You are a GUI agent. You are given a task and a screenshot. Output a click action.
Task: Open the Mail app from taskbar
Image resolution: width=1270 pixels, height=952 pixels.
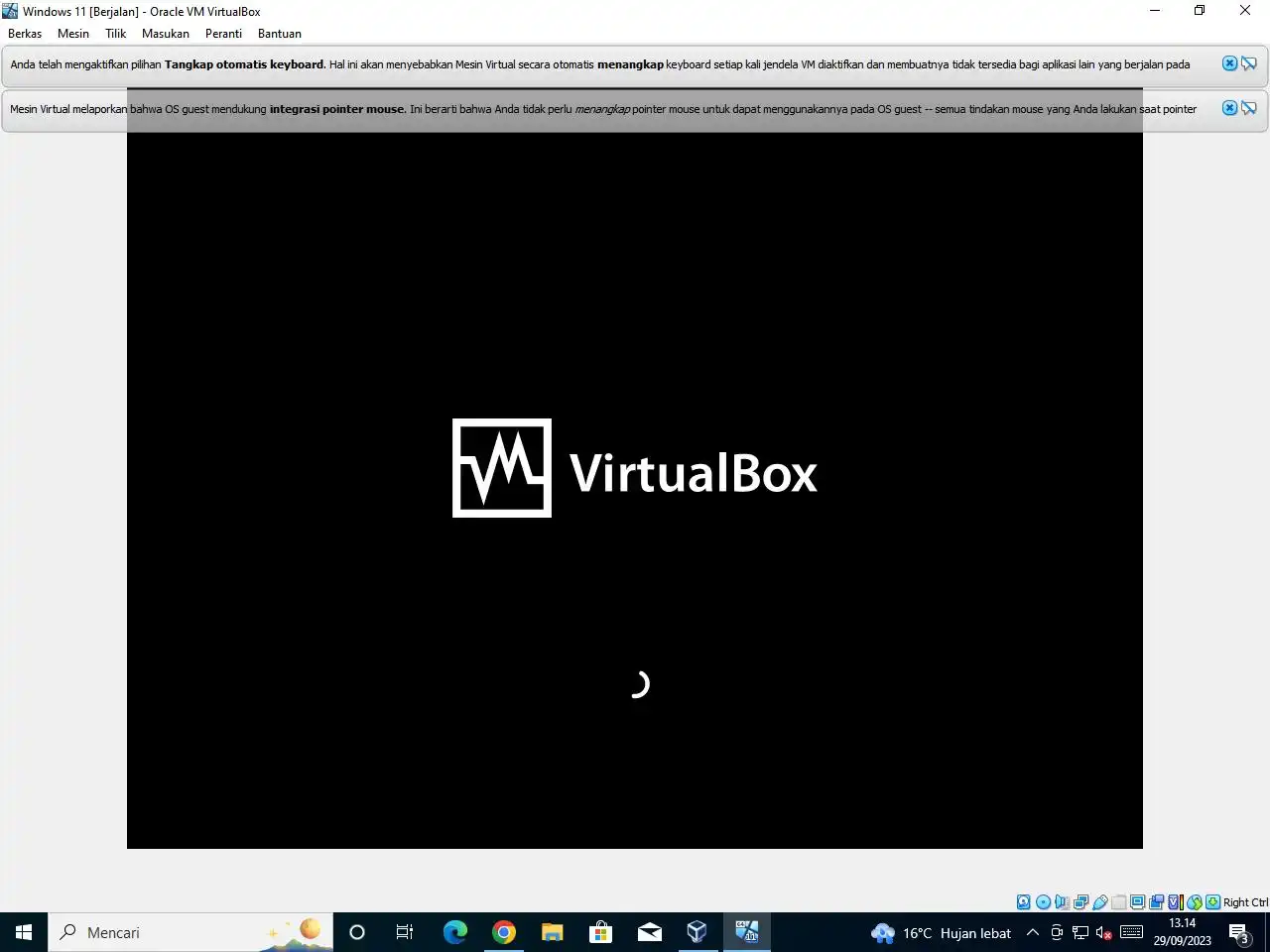coord(650,932)
